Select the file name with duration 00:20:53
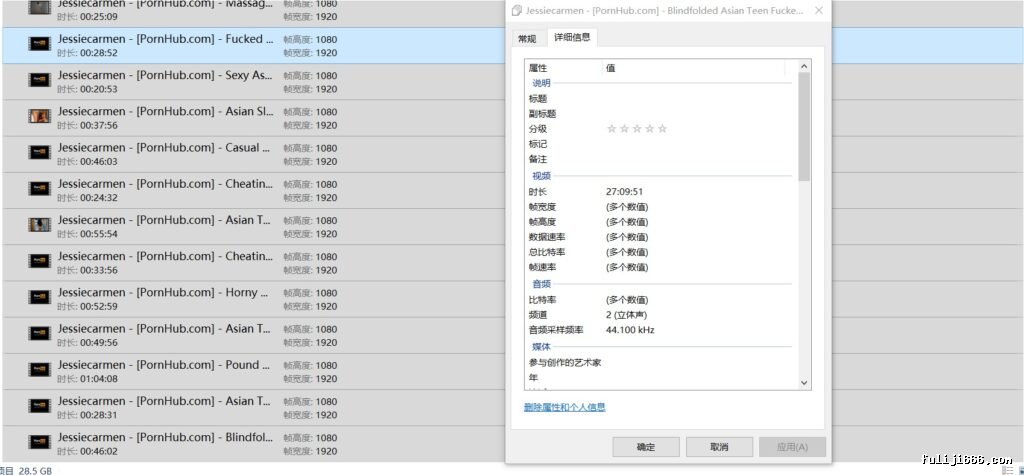This screenshot has width=1024, height=475. point(165,75)
